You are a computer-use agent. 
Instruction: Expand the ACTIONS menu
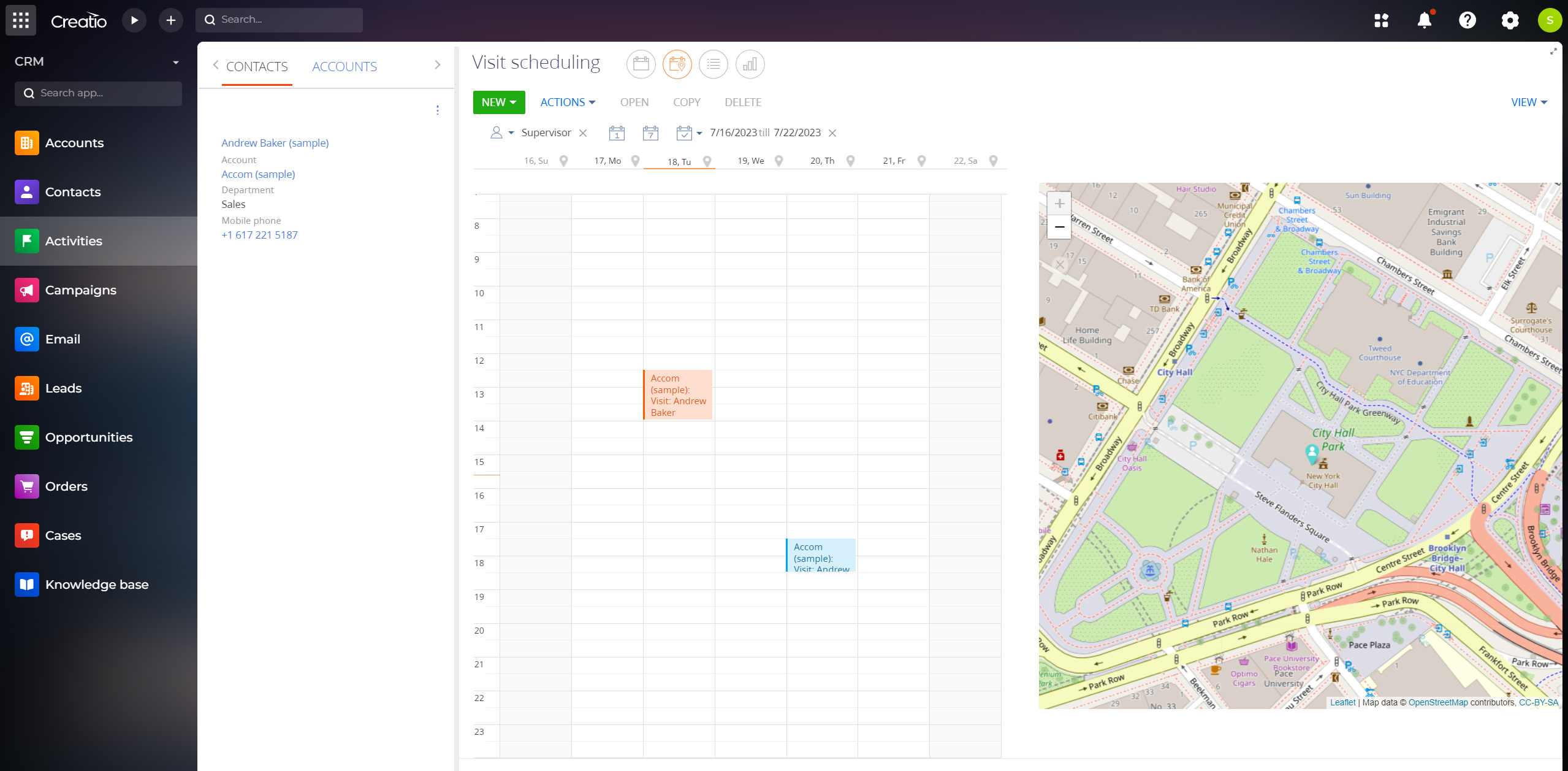pyautogui.click(x=567, y=102)
